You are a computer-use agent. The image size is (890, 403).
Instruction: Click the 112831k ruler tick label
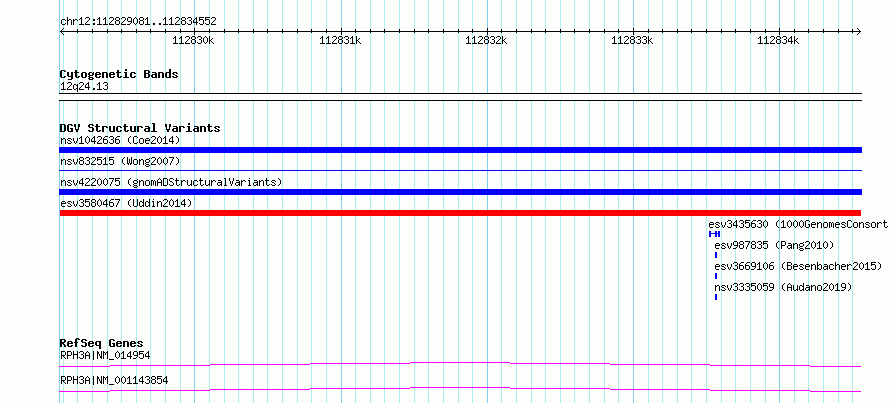coord(340,40)
